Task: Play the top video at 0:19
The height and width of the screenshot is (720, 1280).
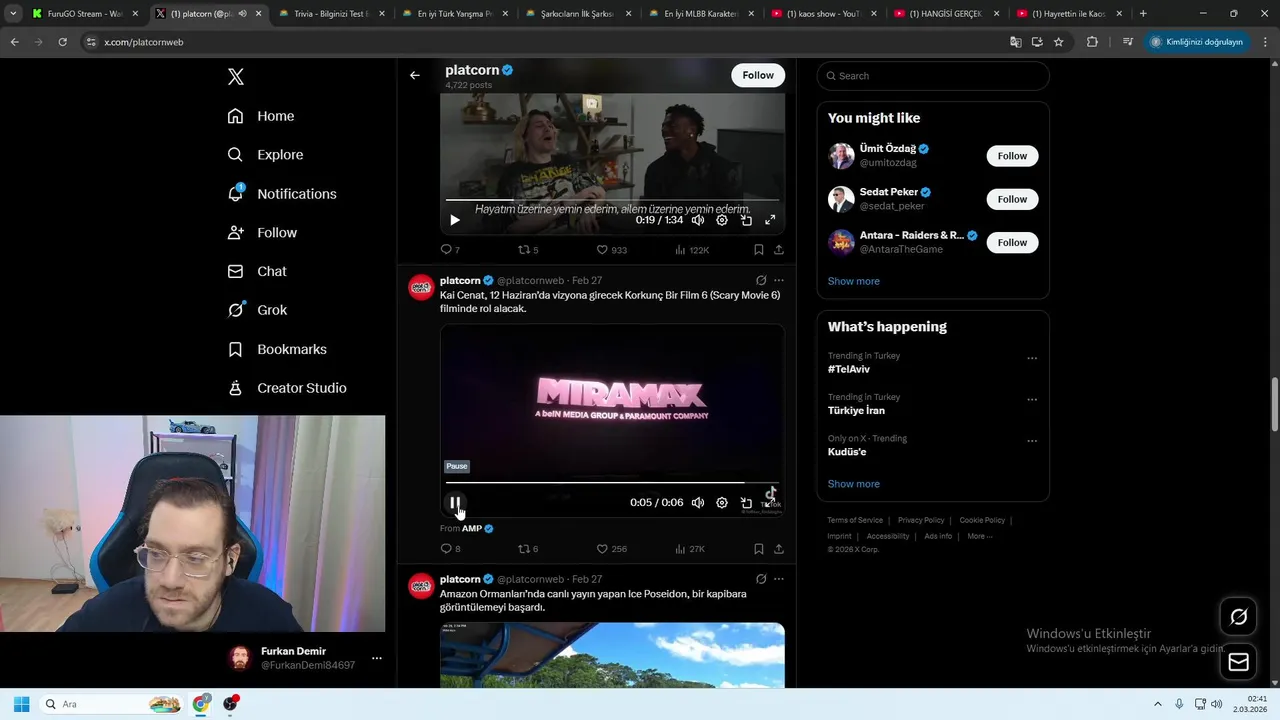Action: click(455, 220)
